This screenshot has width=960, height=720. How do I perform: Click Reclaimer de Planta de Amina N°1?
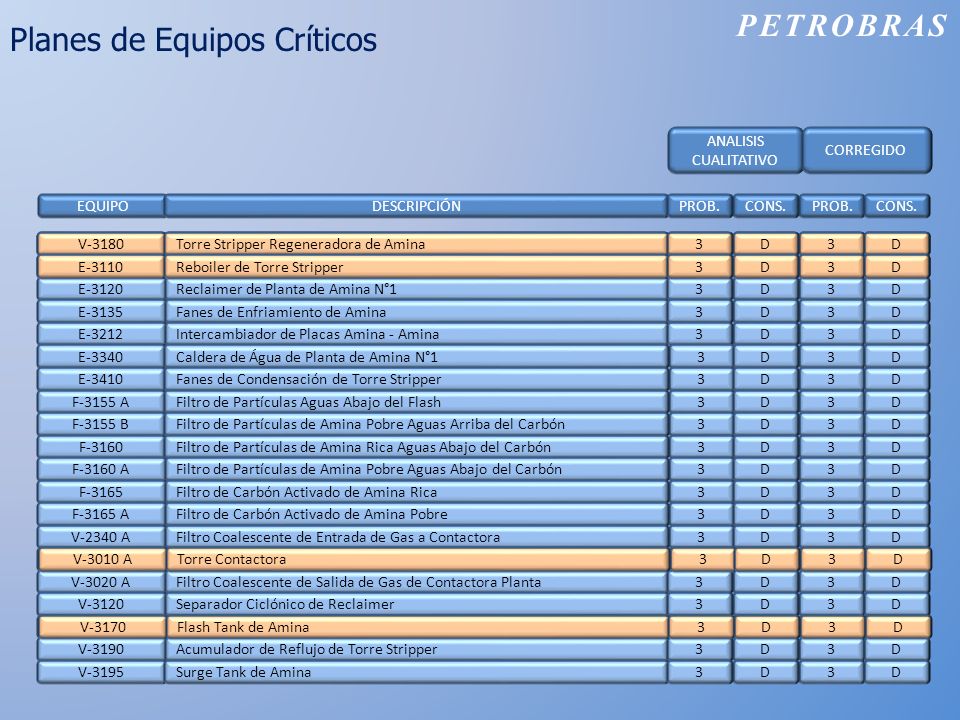[x=416, y=289]
